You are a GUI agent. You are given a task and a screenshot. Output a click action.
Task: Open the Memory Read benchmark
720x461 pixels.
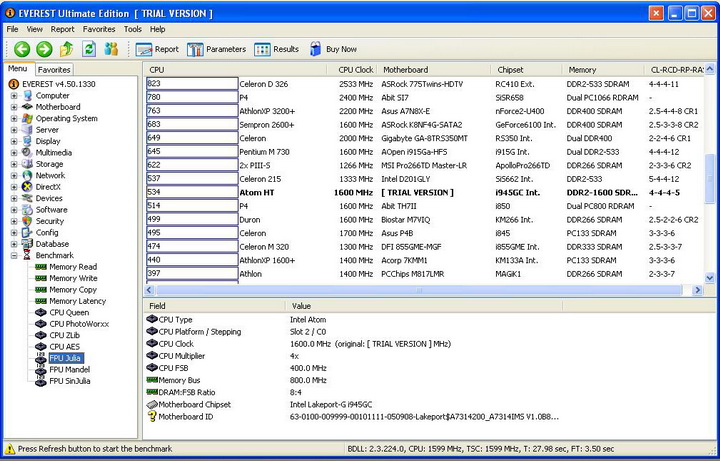pos(73,267)
